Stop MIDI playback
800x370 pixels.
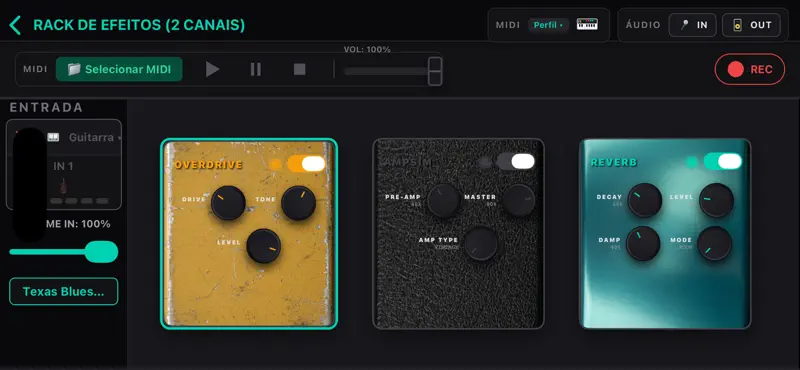[x=299, y=69]
